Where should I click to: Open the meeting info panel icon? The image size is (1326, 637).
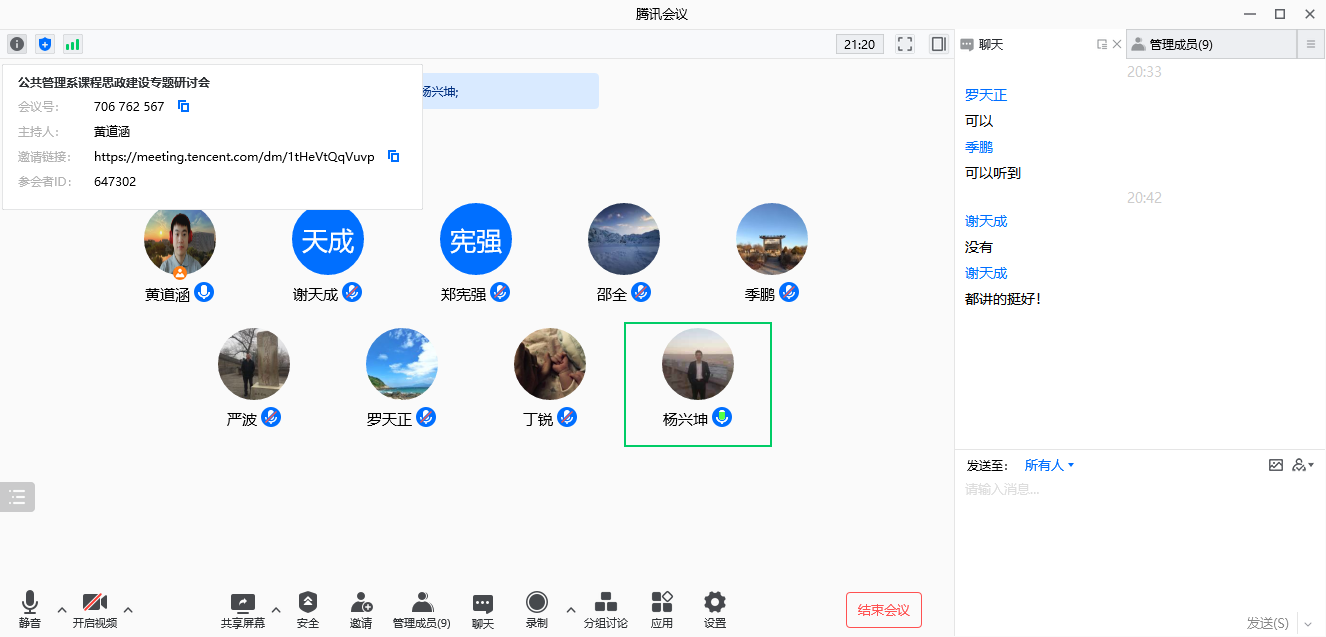tap(16, 43)
